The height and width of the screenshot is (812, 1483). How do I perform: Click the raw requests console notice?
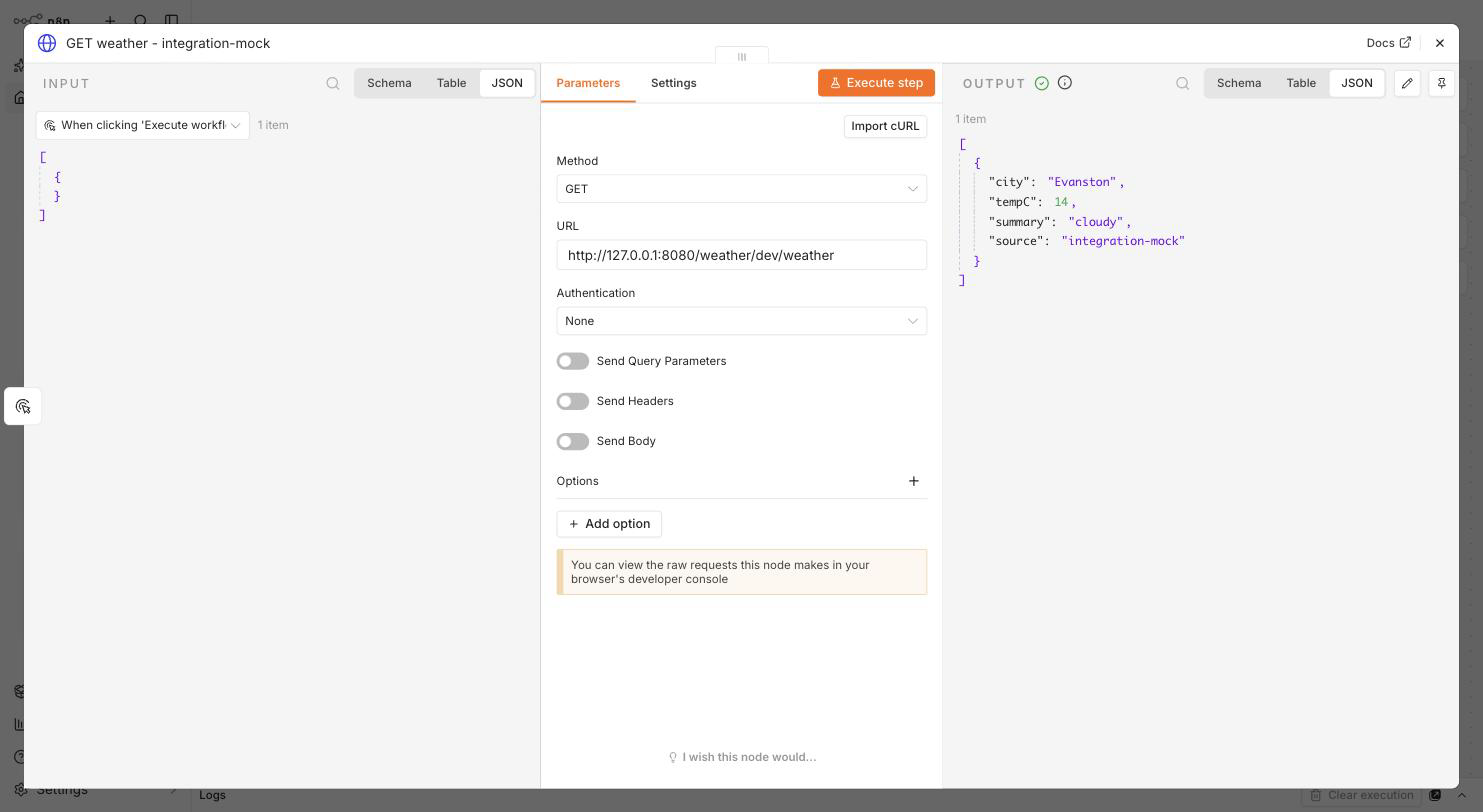coord(742,572)
